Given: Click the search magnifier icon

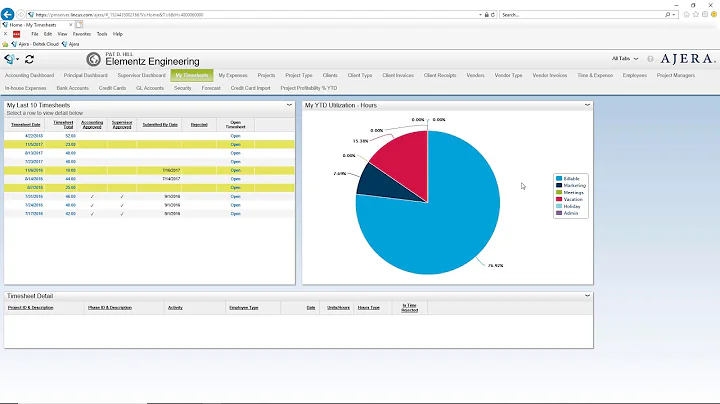Looking at the screenshot, I should pos(667,15).
